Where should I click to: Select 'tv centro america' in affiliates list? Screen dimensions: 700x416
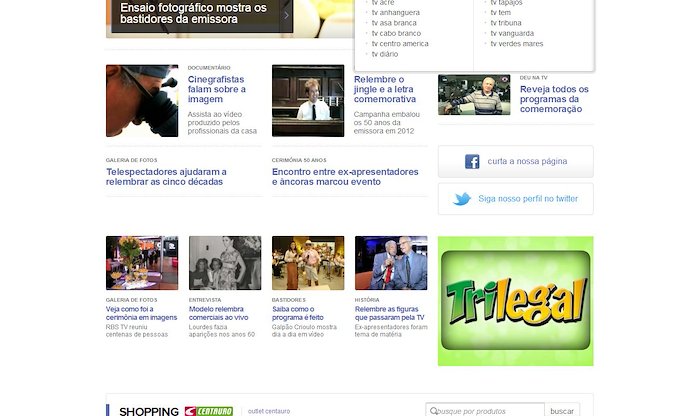[x=400, y=43]
